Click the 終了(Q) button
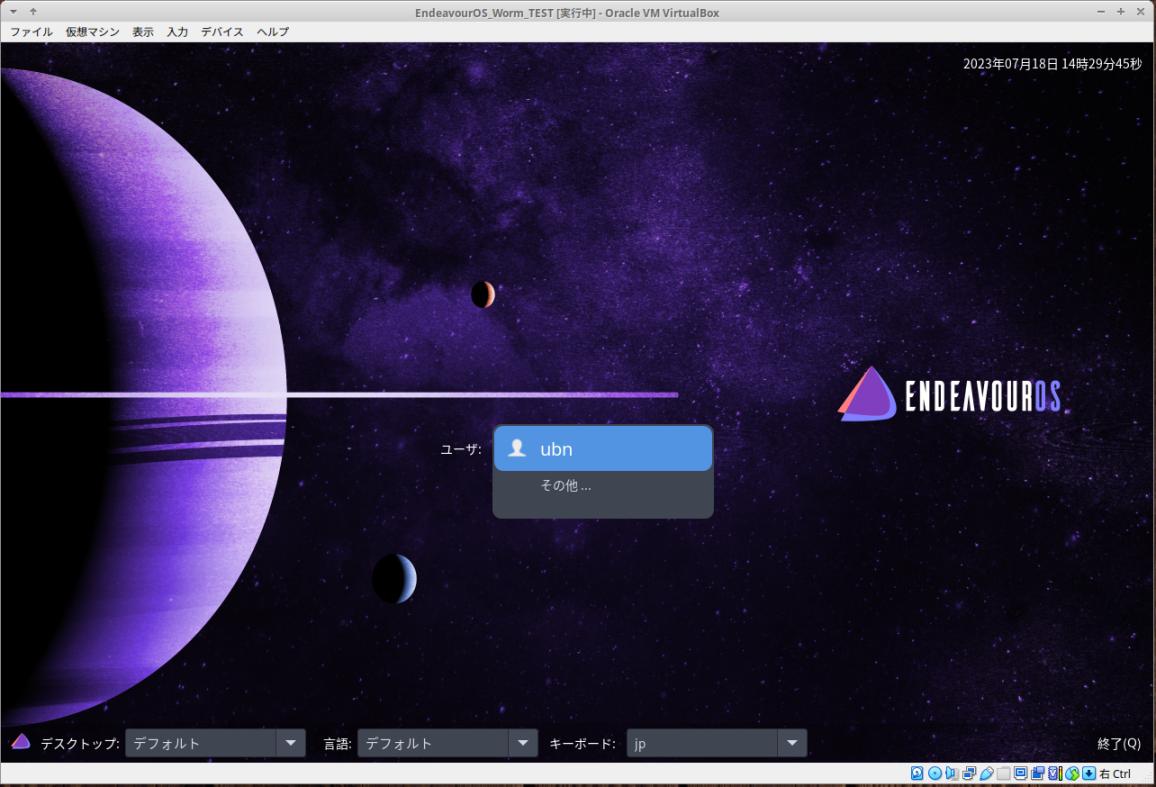 click(1118, 743)
